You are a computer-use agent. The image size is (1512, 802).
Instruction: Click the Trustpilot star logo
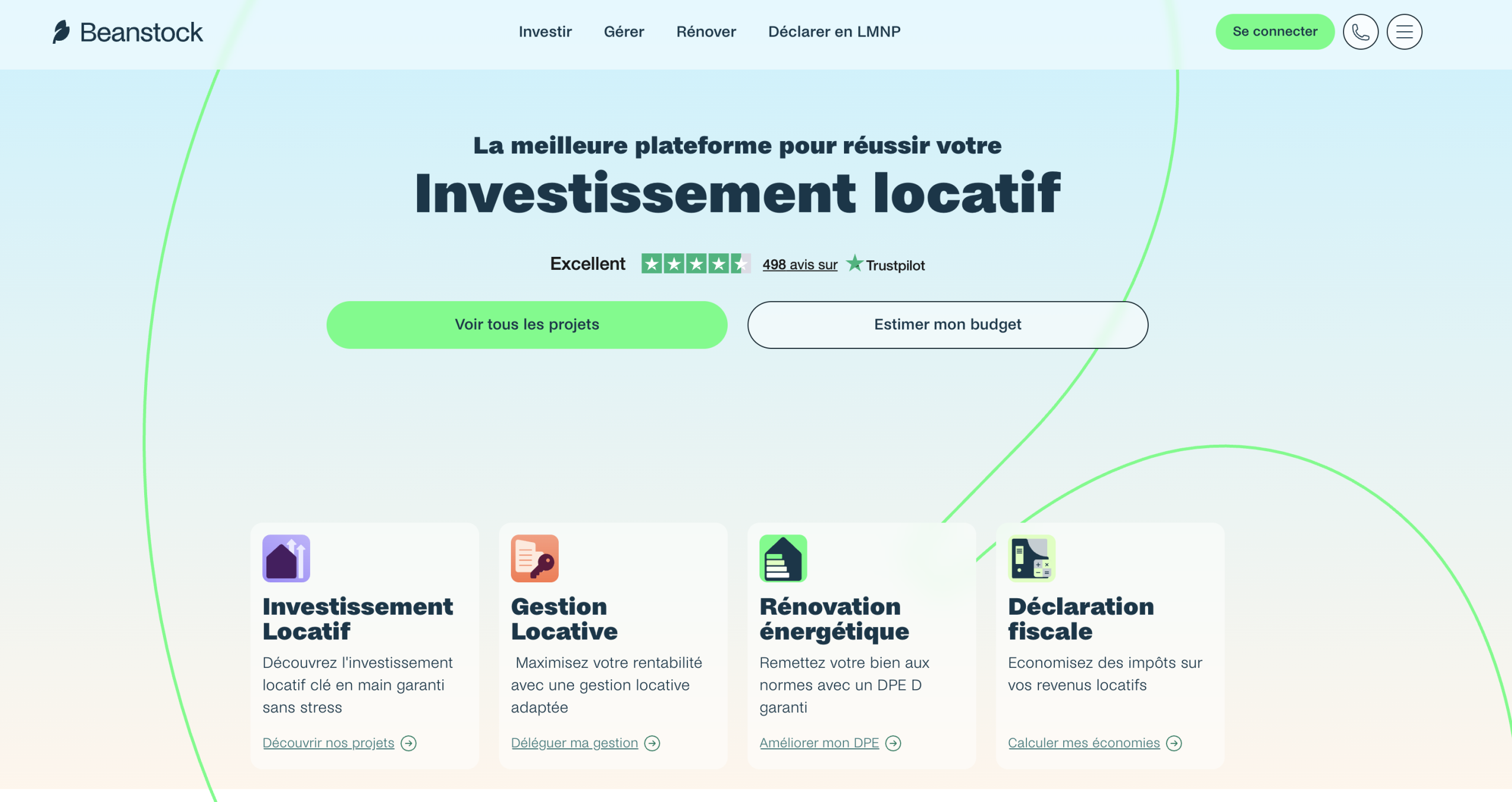pyautogui.click(x=855, y=263)
